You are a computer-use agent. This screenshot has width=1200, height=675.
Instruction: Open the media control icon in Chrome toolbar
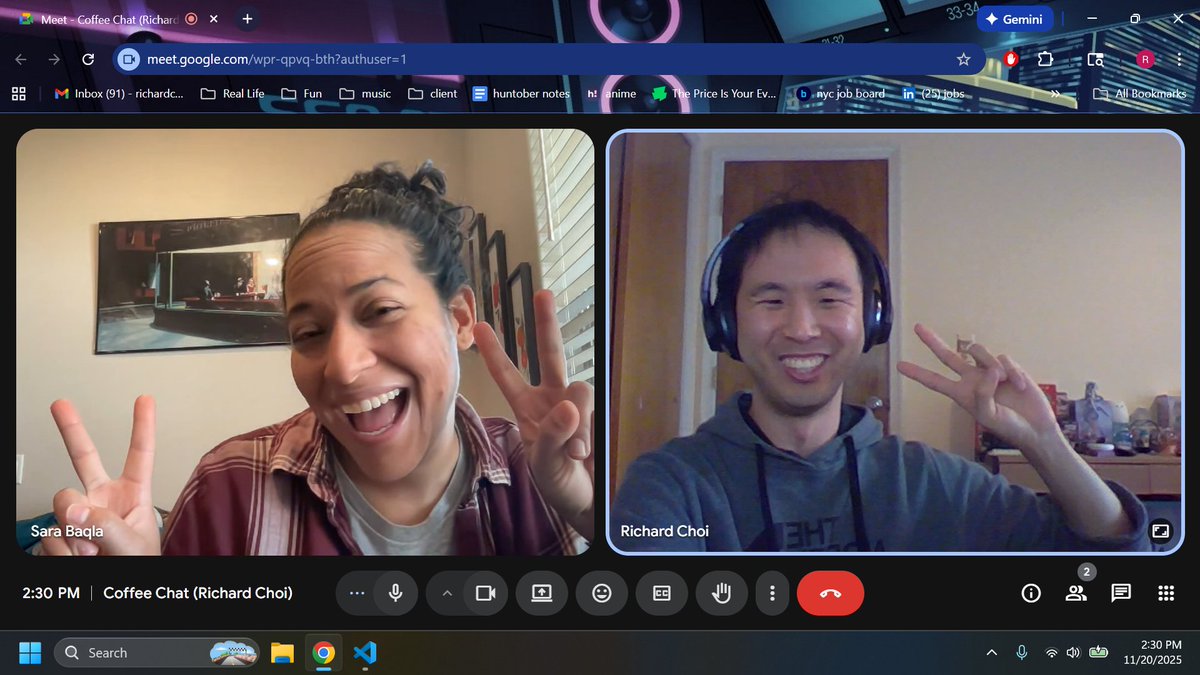coord(1095,59)
